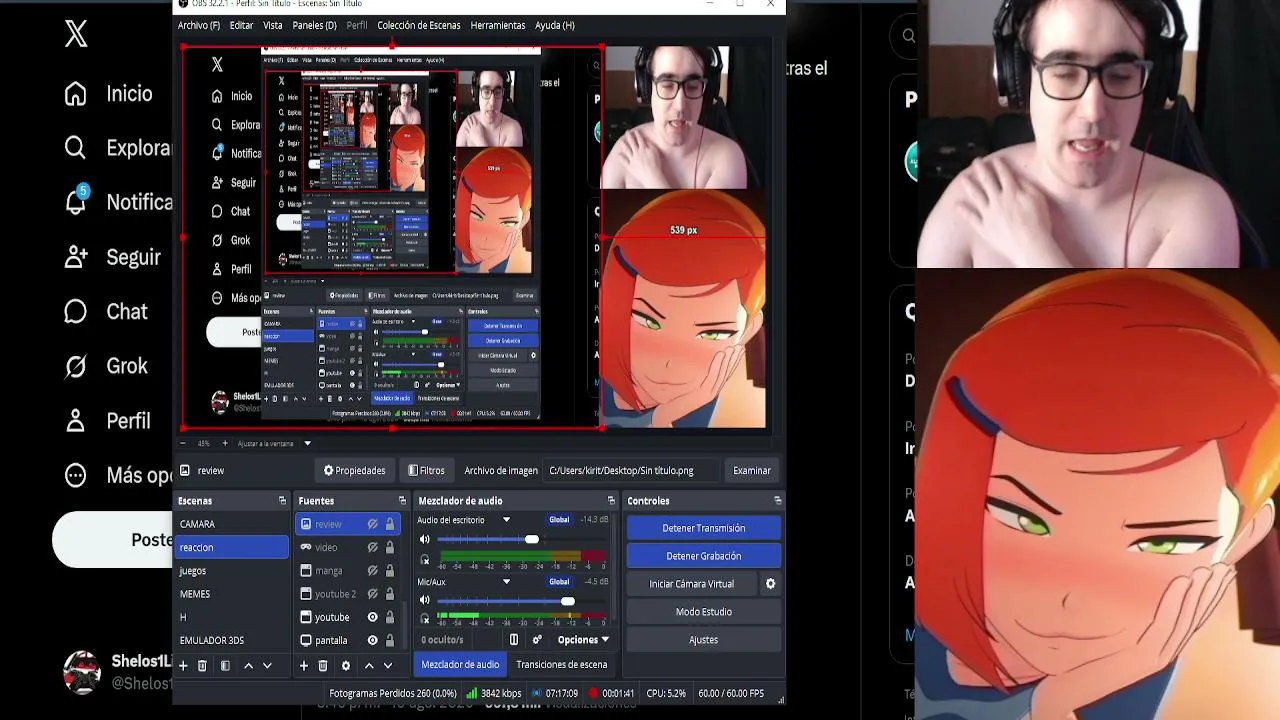Open the Ayuda (H) menu
1280x720 pixels.
555,25
